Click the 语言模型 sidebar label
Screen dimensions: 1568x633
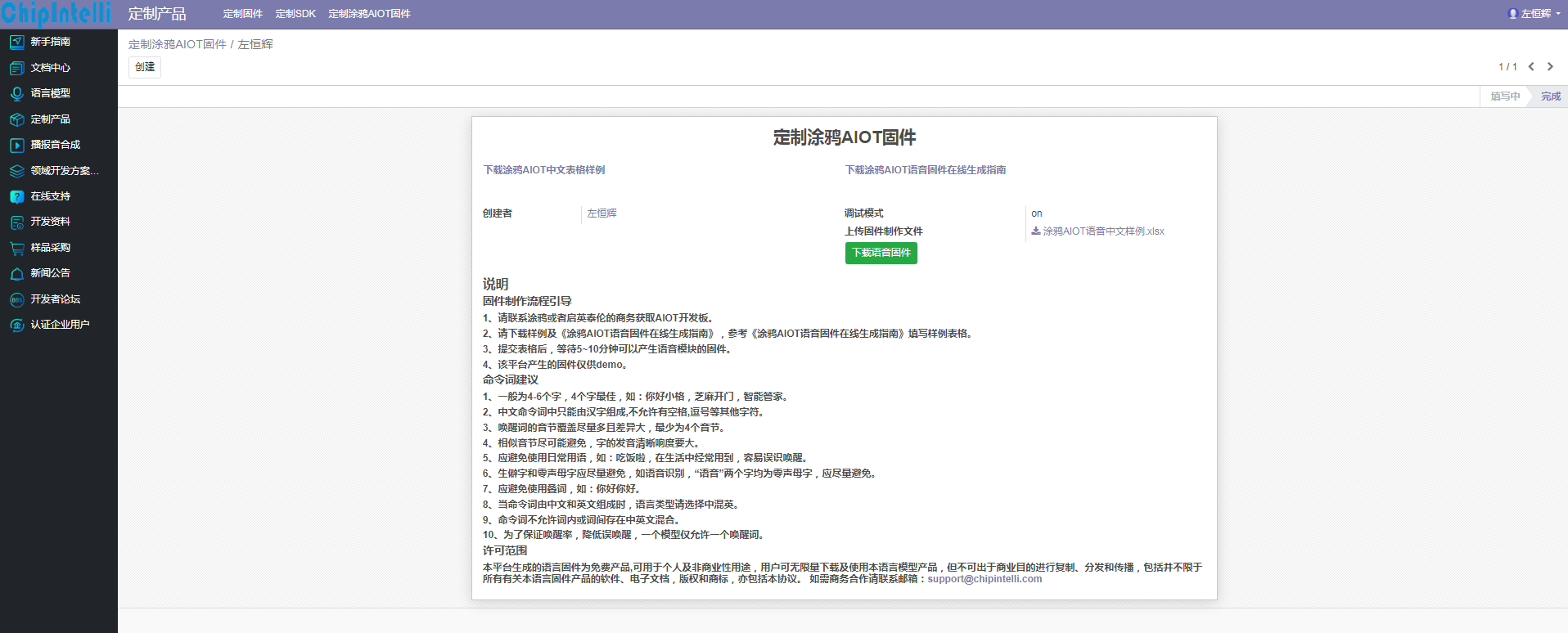coord(51,93)
